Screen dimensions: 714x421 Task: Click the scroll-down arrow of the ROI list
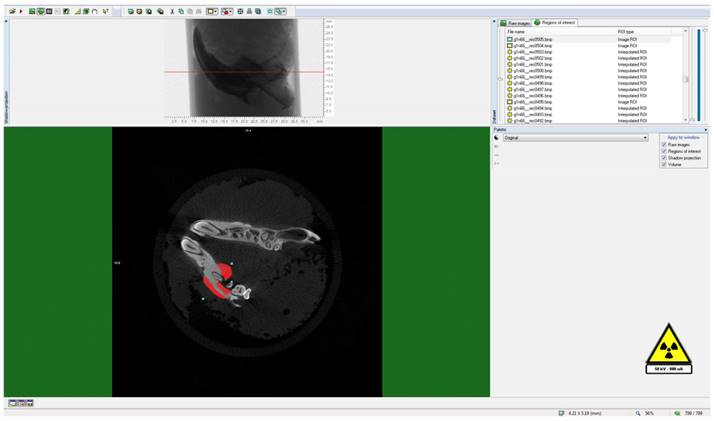(x=685, y=120)
